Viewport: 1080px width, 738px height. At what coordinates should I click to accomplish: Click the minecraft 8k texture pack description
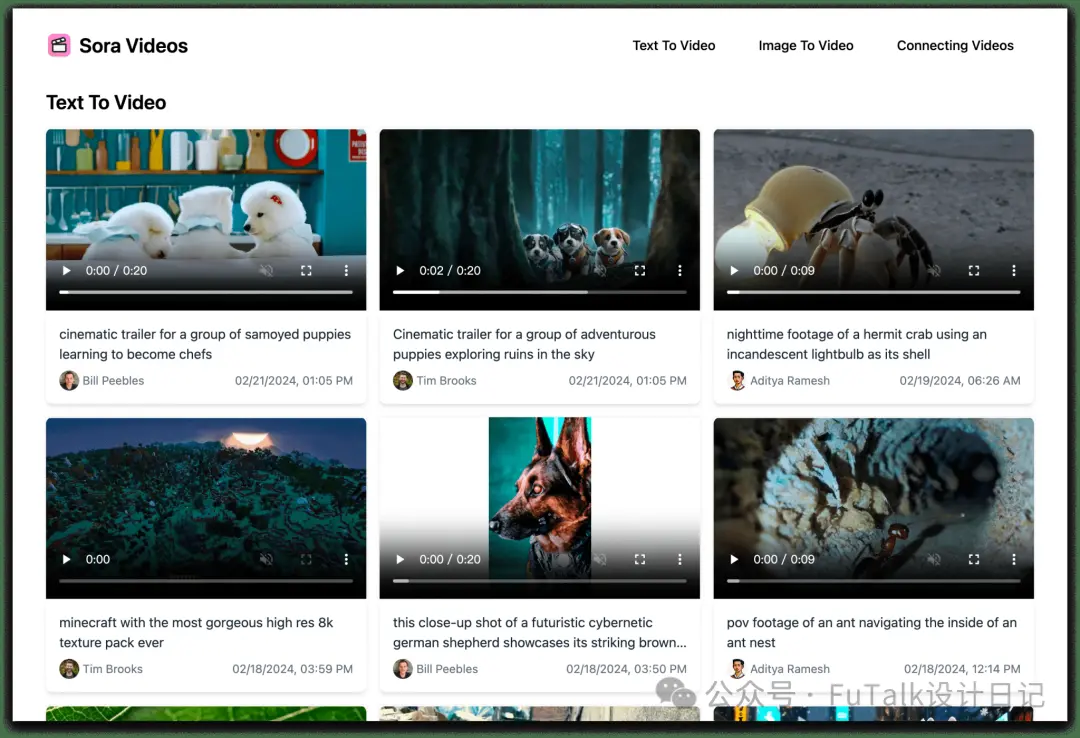[196, 633]
